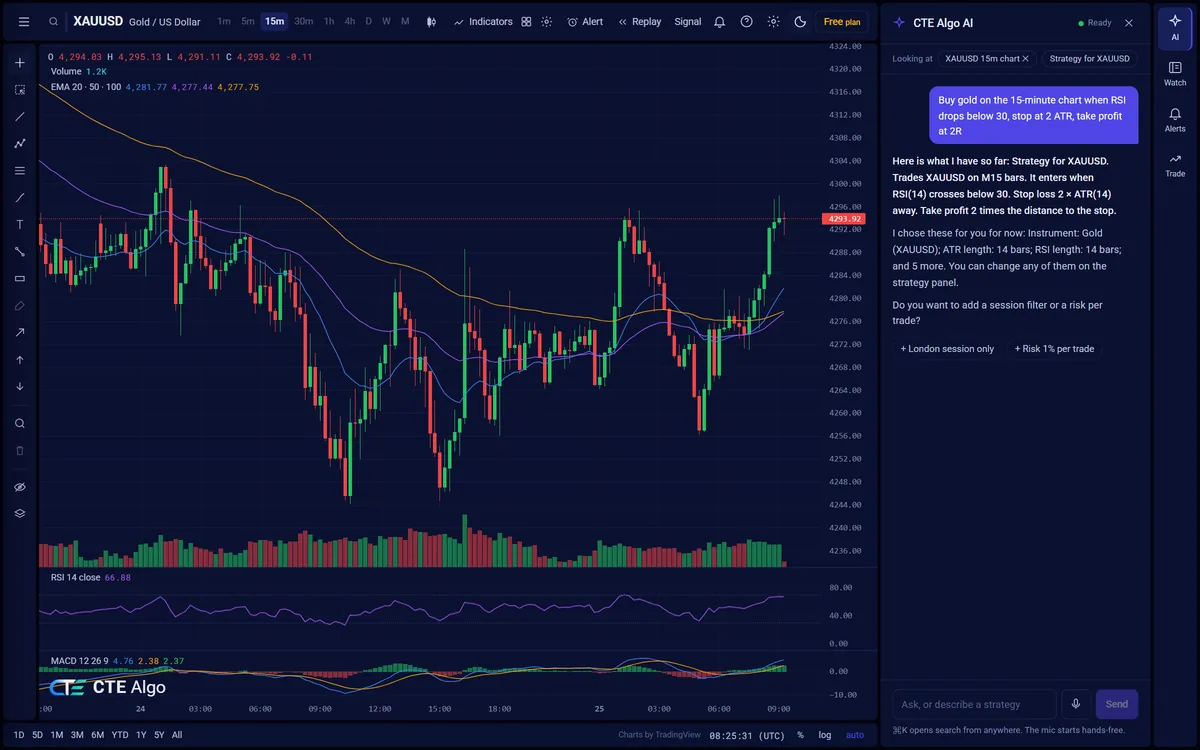This screenshot has height=750, width=1200.
Task: Select the horizontal lines tool
Action: pyautogui.click(x=20, y=171)
